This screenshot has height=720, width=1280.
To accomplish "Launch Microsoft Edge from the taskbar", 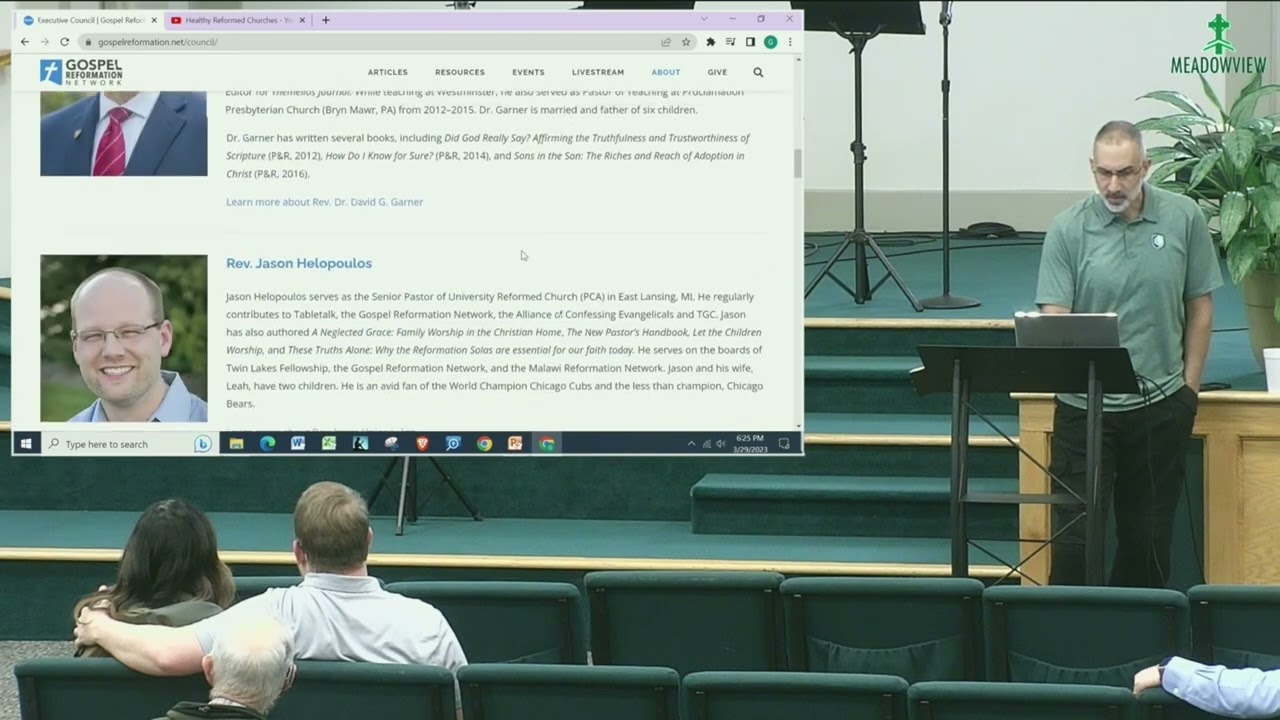I will pyautogui.click(x=267, y=444).
